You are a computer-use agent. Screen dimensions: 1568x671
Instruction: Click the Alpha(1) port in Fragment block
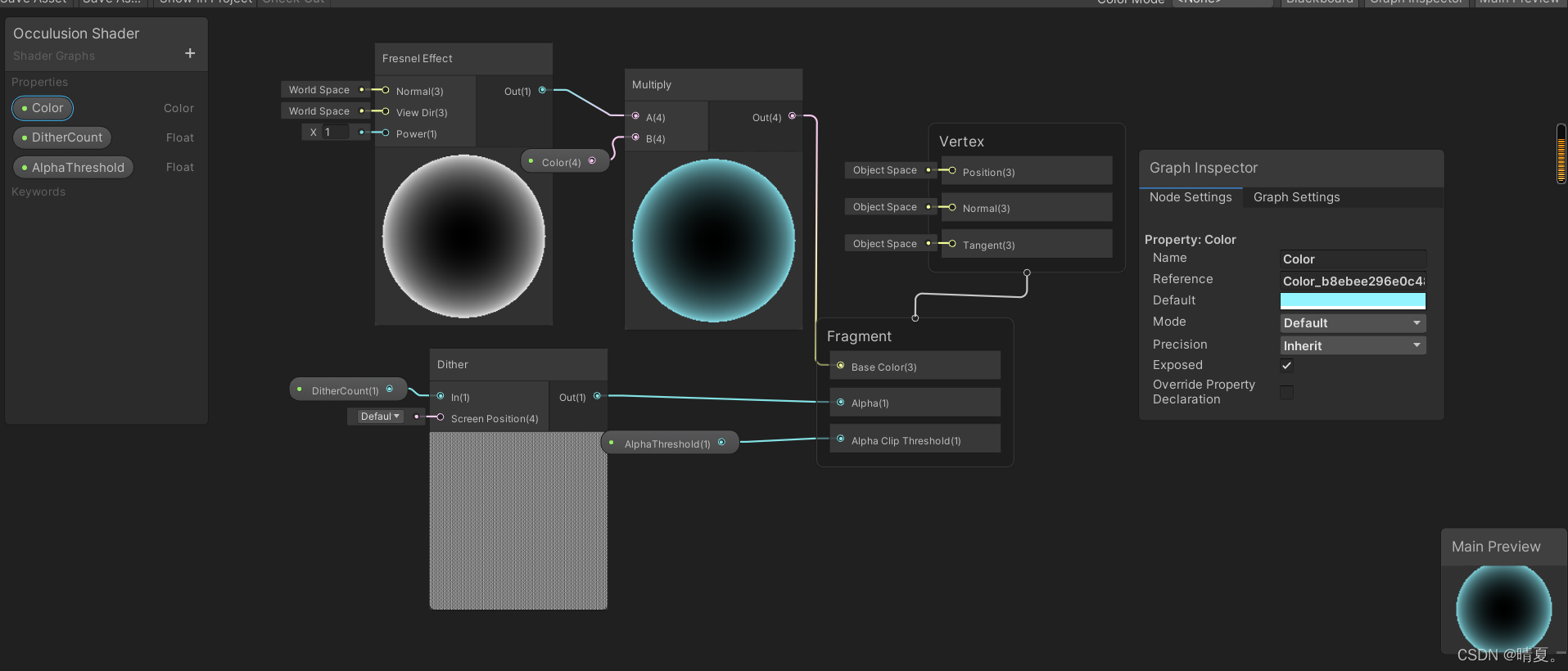(841, 402)
